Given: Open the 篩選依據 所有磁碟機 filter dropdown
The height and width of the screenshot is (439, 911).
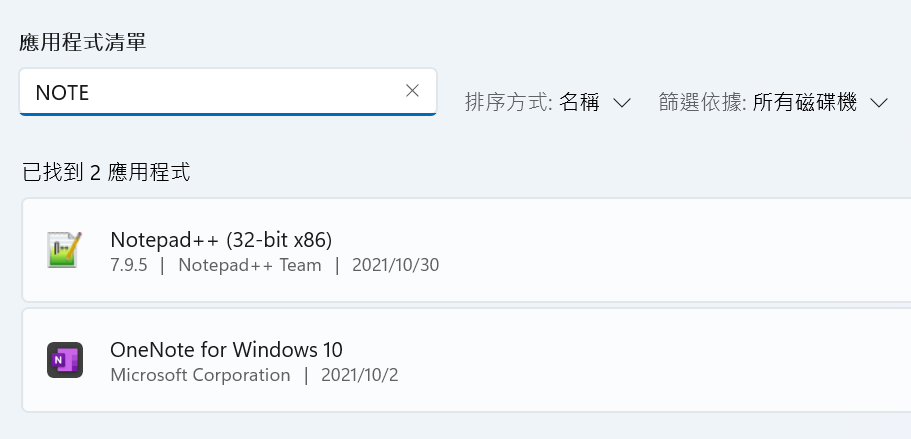Looking at the screenshot, I should (x=773, y=103).
